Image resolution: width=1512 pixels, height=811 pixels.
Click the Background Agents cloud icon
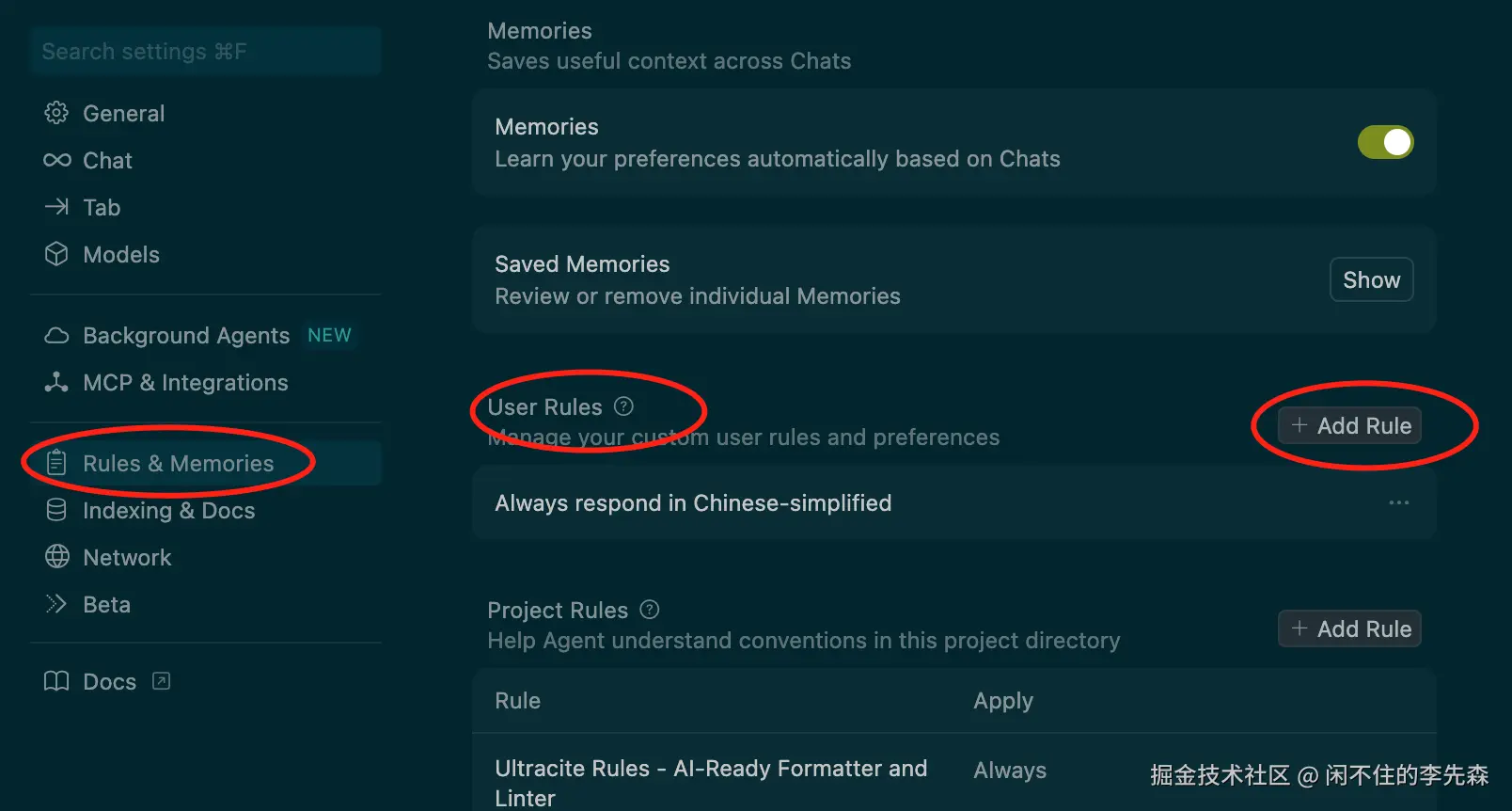[56, 336]
